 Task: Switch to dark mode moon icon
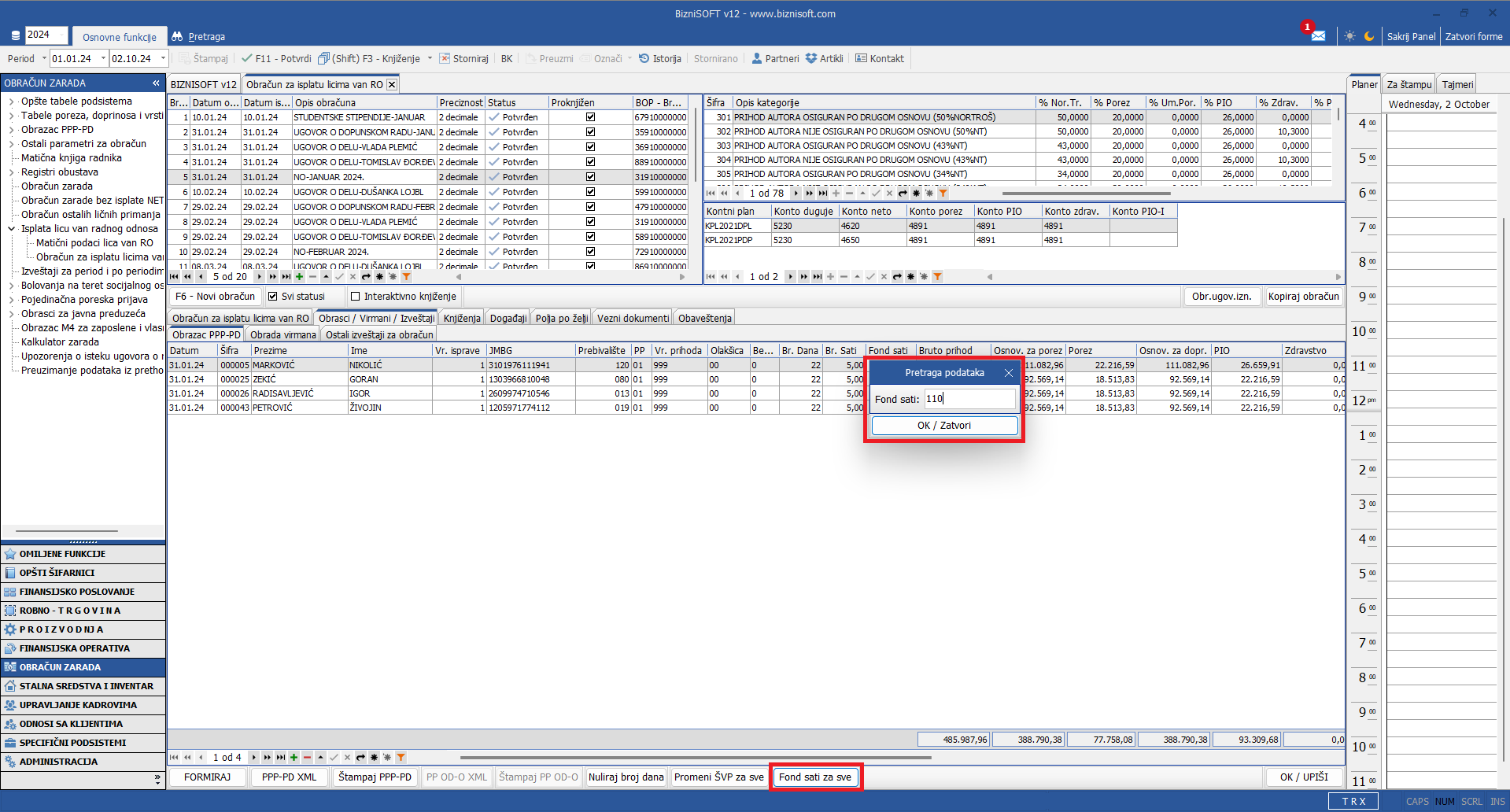[x=1369, y=36]
